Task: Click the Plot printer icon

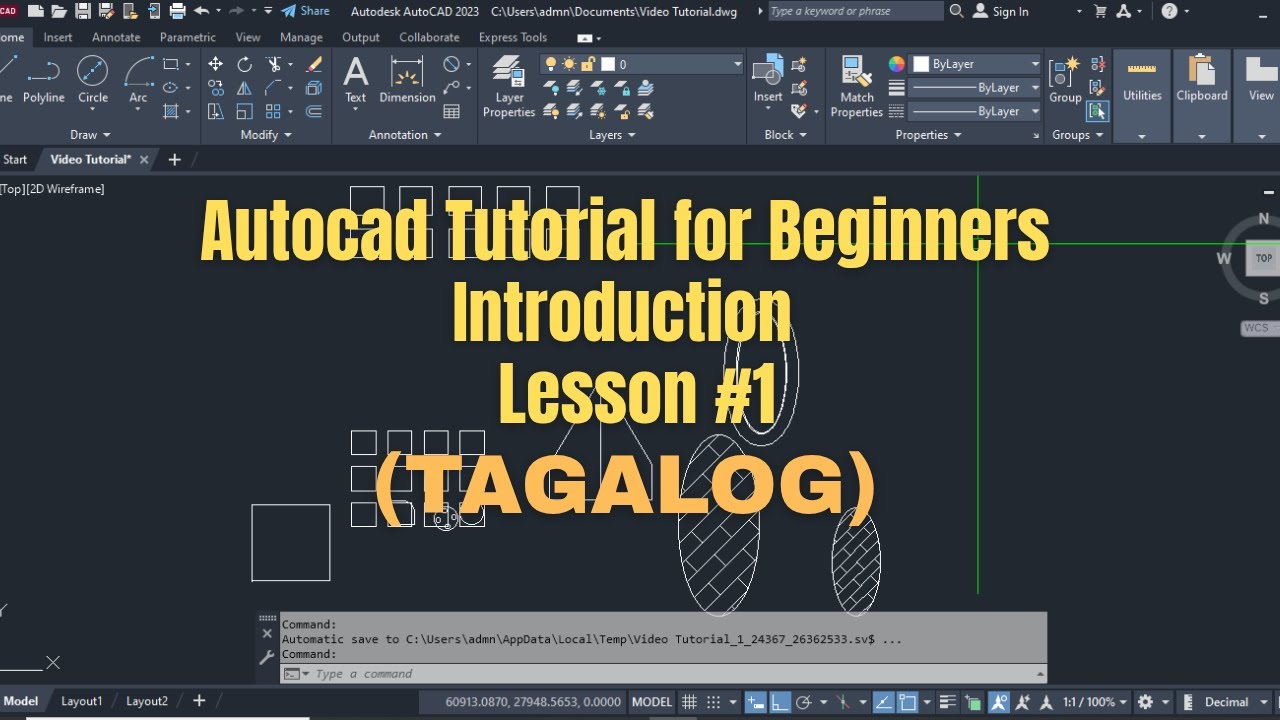Action: pos(176,11)
